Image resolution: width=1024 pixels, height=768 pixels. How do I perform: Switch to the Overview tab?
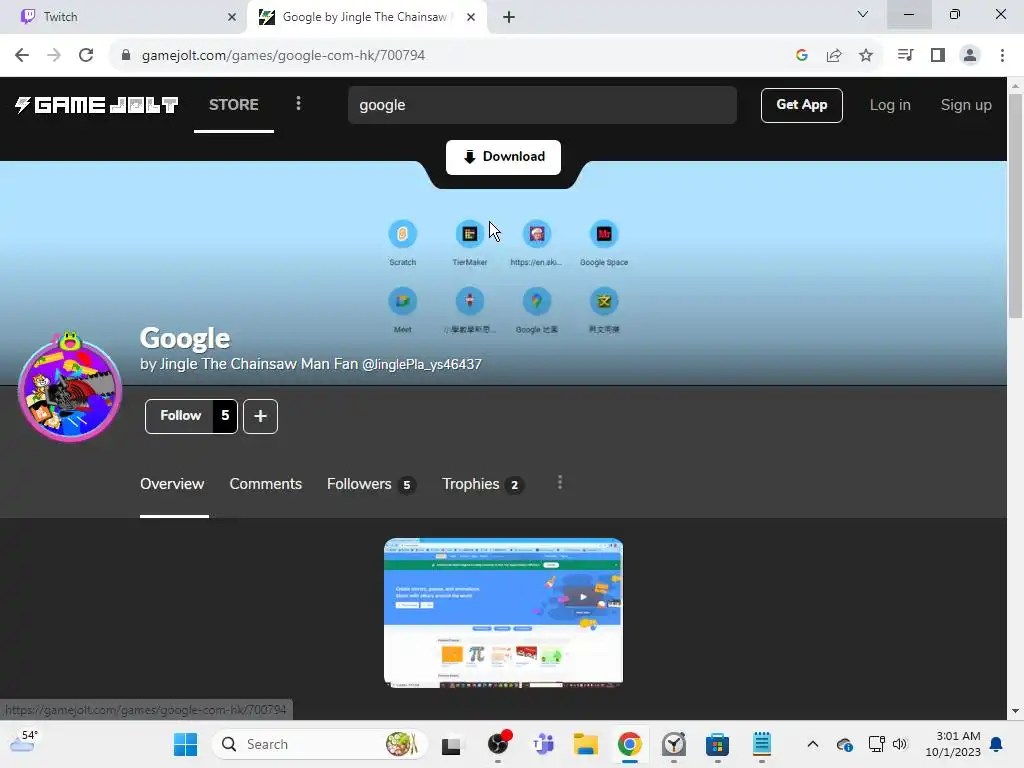172,484
